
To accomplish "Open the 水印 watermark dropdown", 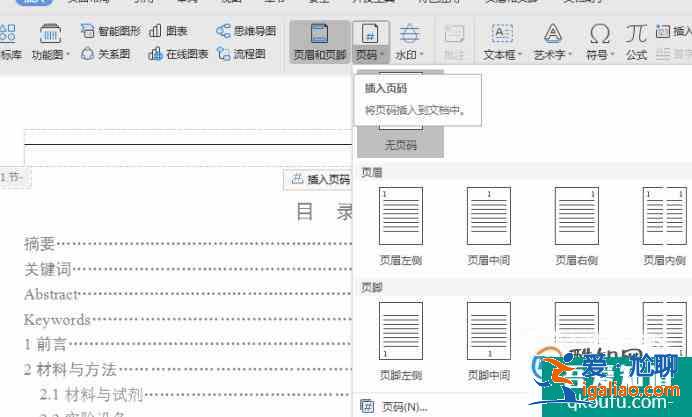I will point(409,42).
